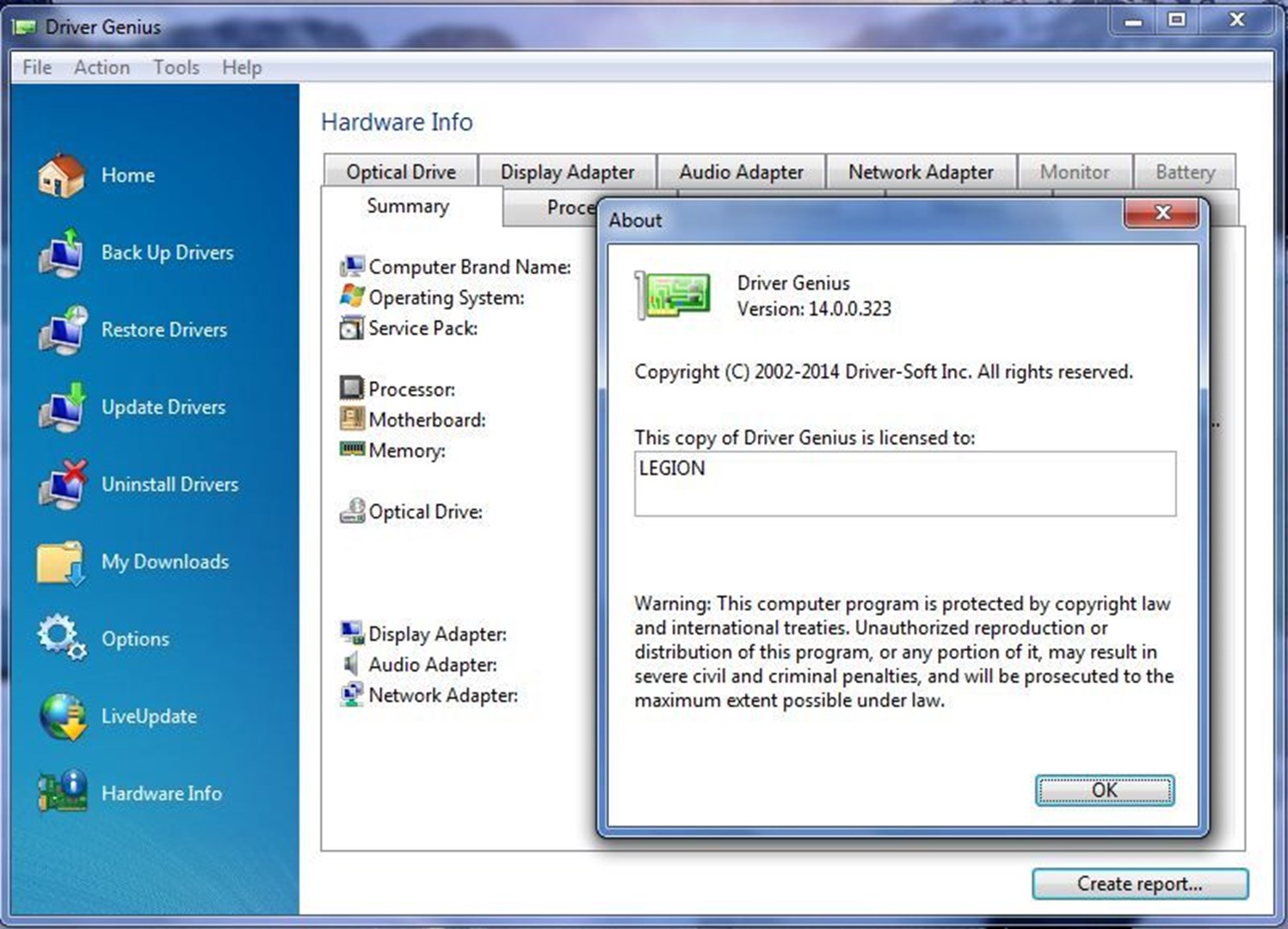Open the Help menu
The height and width of the screenshot is (929, 1288).
(242, 67)
